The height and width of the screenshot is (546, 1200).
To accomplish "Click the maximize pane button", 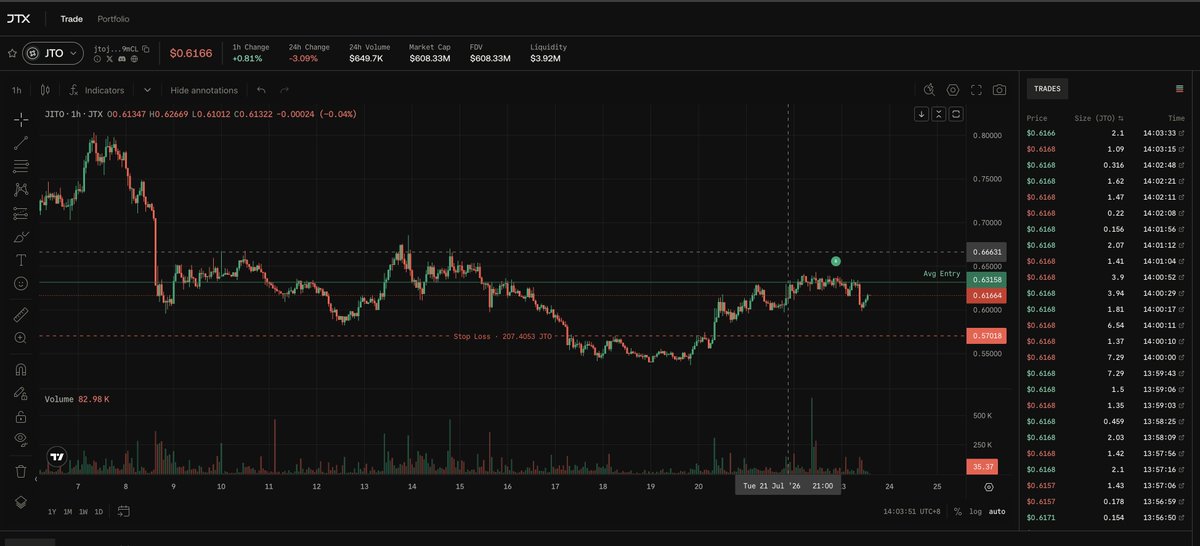I will 956,114.
